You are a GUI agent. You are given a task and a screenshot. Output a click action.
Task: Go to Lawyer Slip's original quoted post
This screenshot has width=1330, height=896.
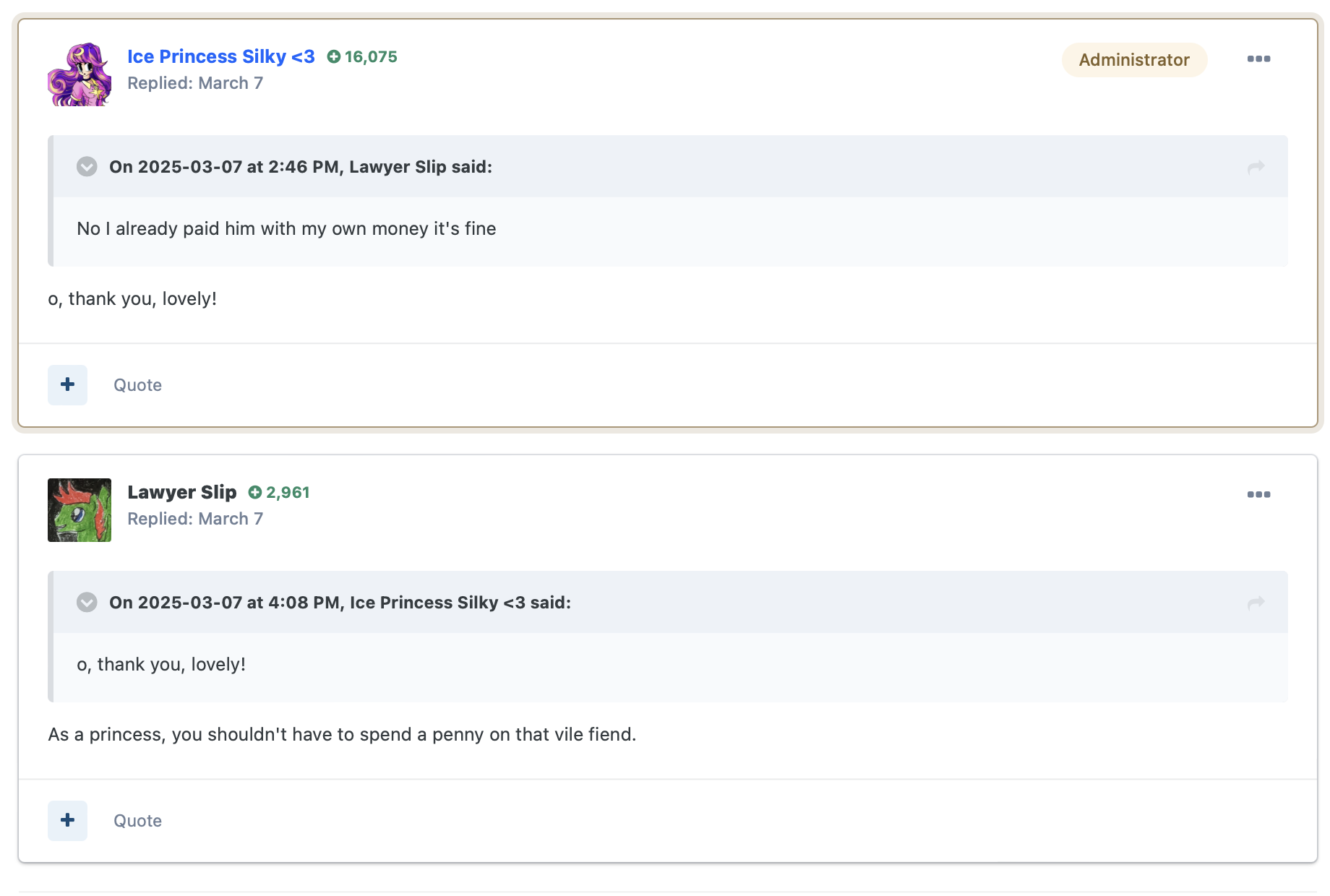(x=1256, y=167)
